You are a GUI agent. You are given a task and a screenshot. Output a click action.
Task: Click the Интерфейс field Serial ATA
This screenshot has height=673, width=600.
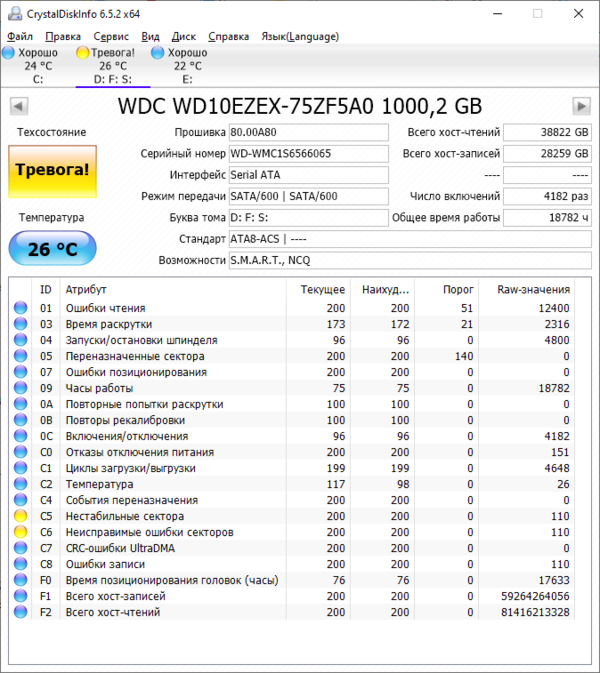309,175
